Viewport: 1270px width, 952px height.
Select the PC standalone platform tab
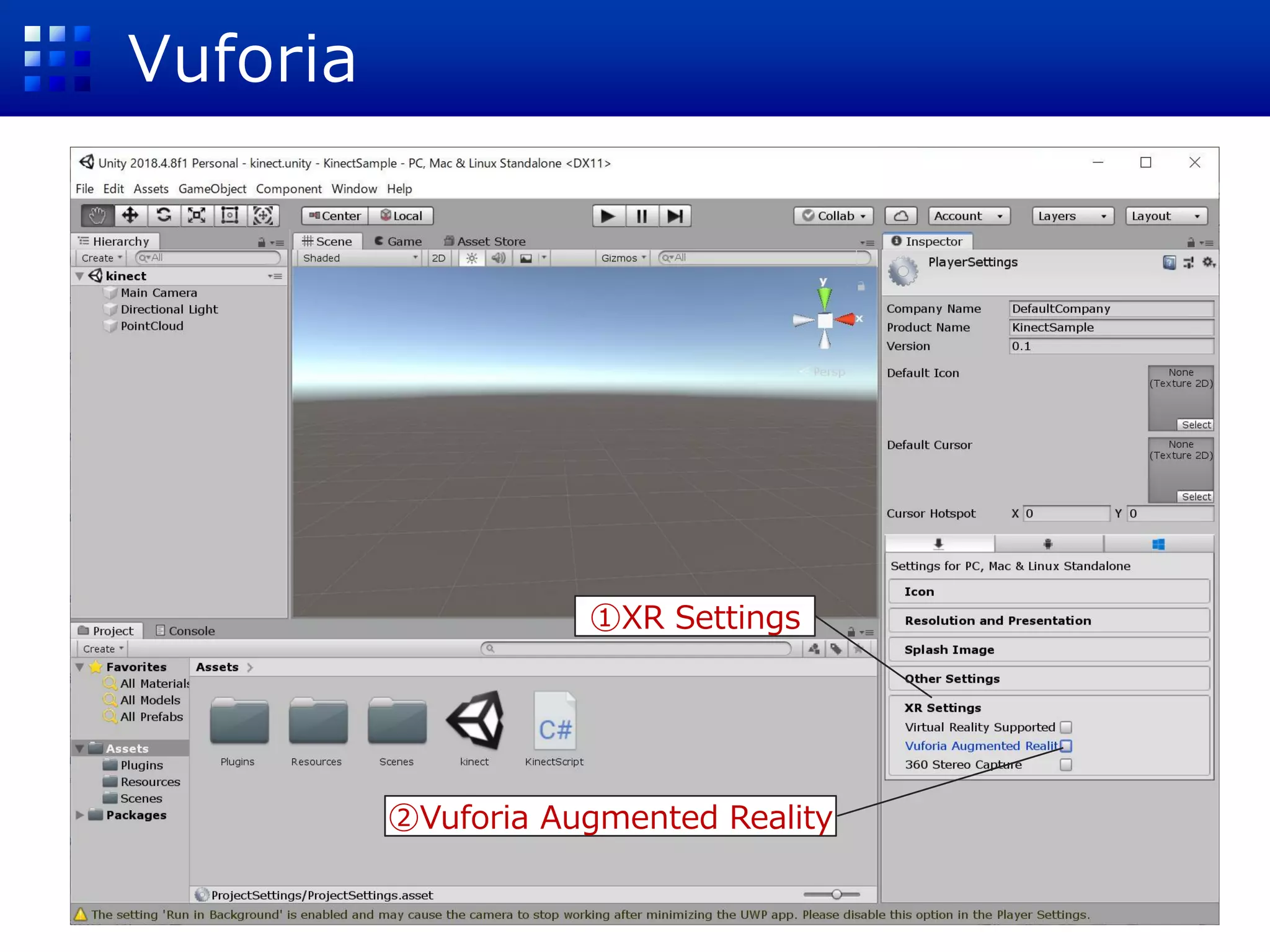939,544
